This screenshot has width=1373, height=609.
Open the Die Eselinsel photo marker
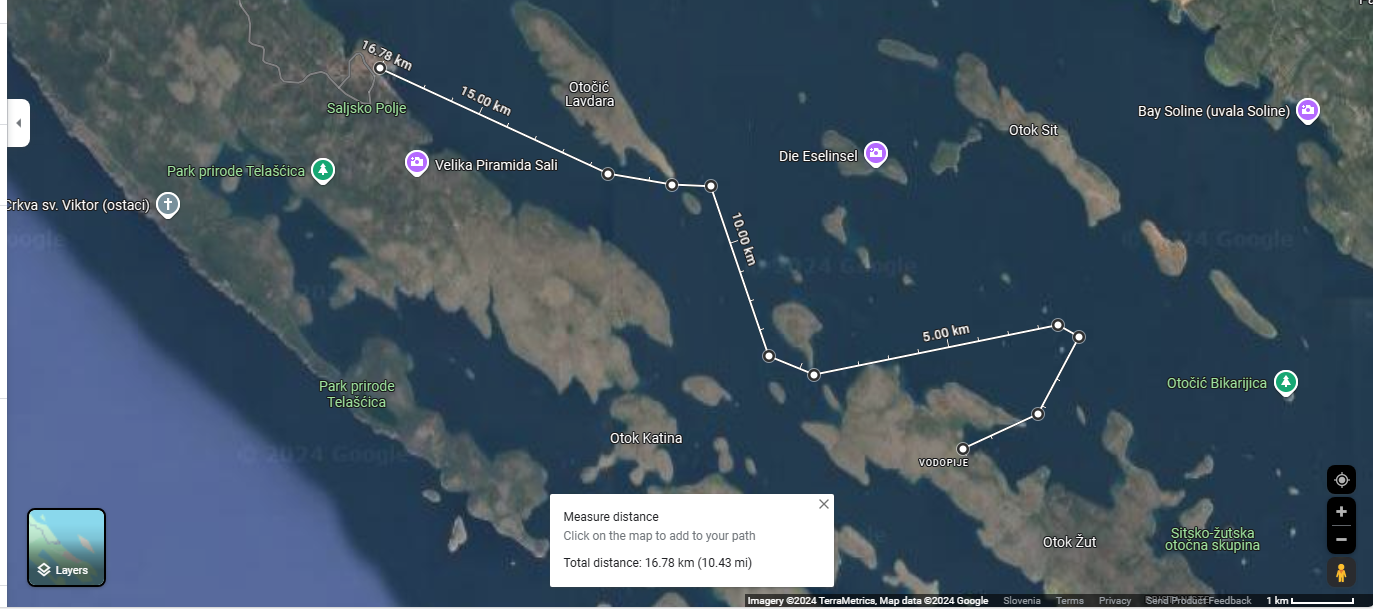click(x=876, y=154)
